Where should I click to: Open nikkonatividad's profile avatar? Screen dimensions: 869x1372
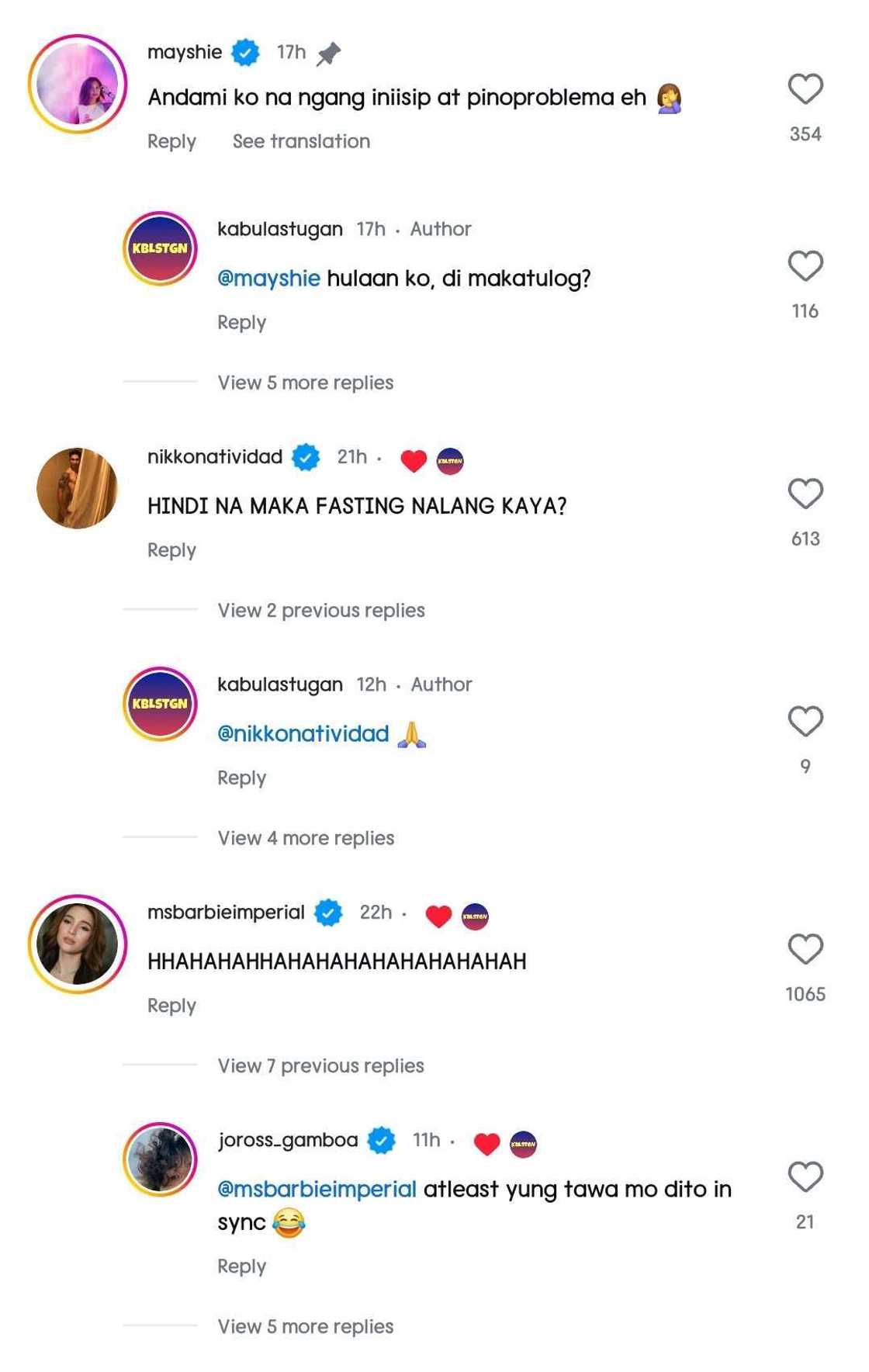pyautogui.click(x=78, y=489)
